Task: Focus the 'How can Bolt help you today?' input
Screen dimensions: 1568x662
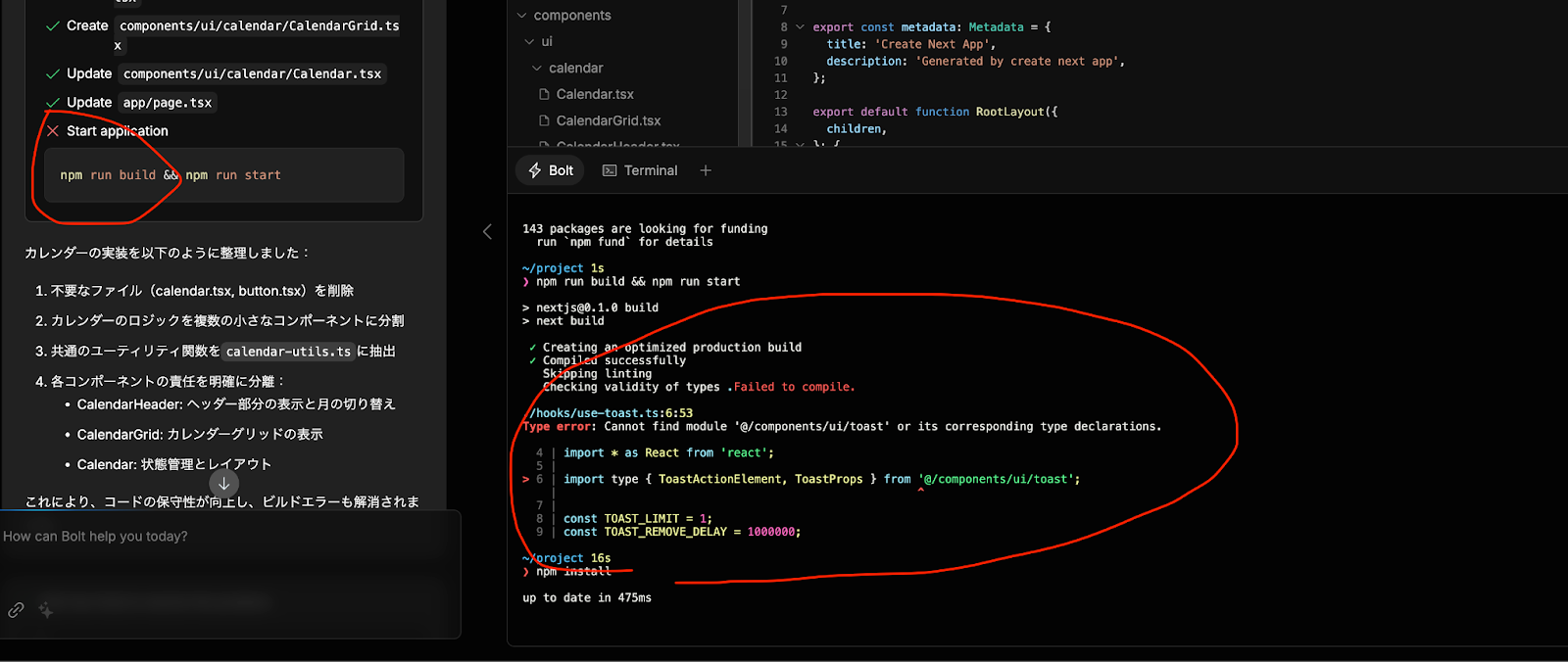Action: [230, 537]
